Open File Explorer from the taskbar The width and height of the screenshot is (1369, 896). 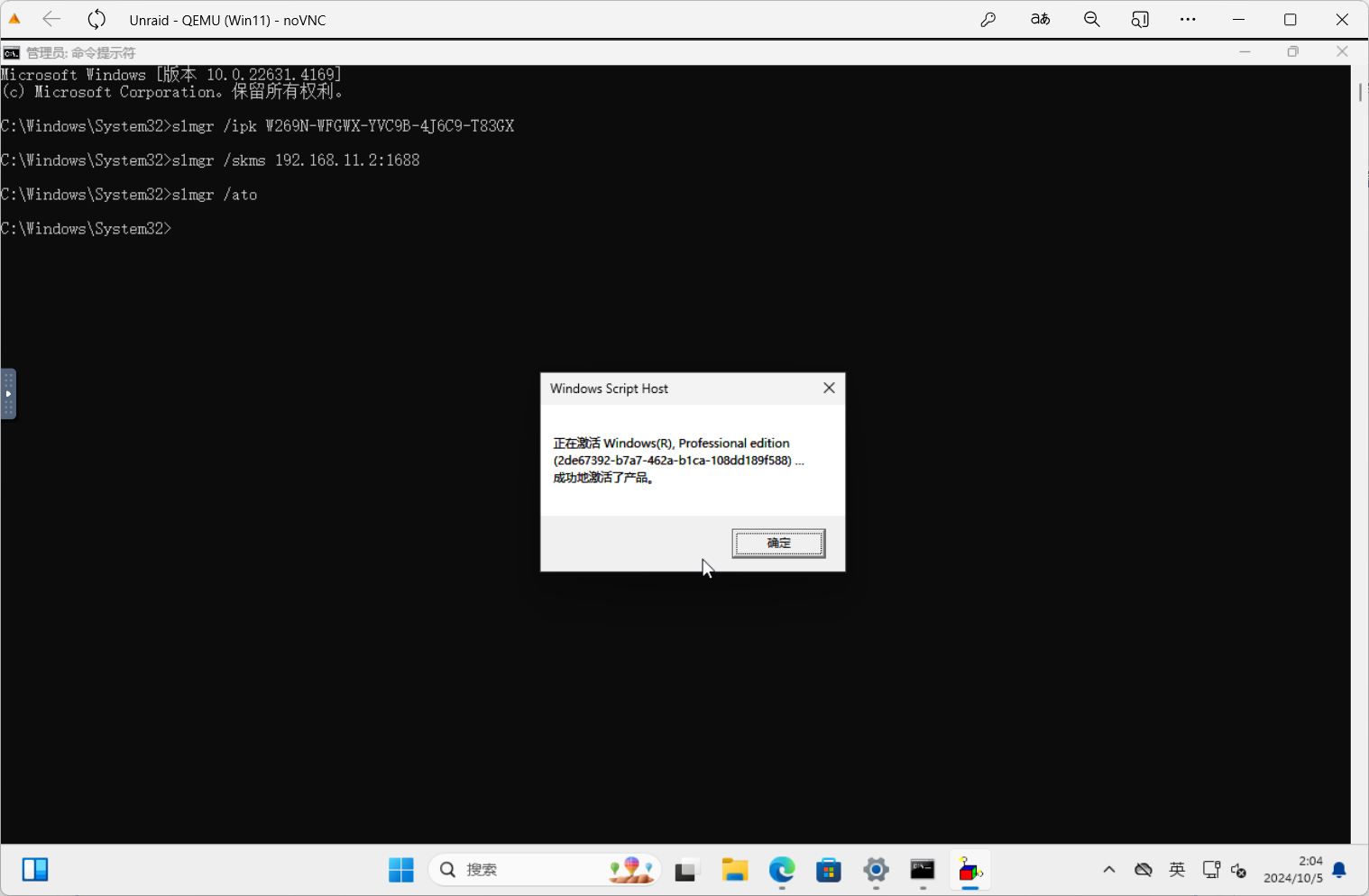[x=735, y=870]
